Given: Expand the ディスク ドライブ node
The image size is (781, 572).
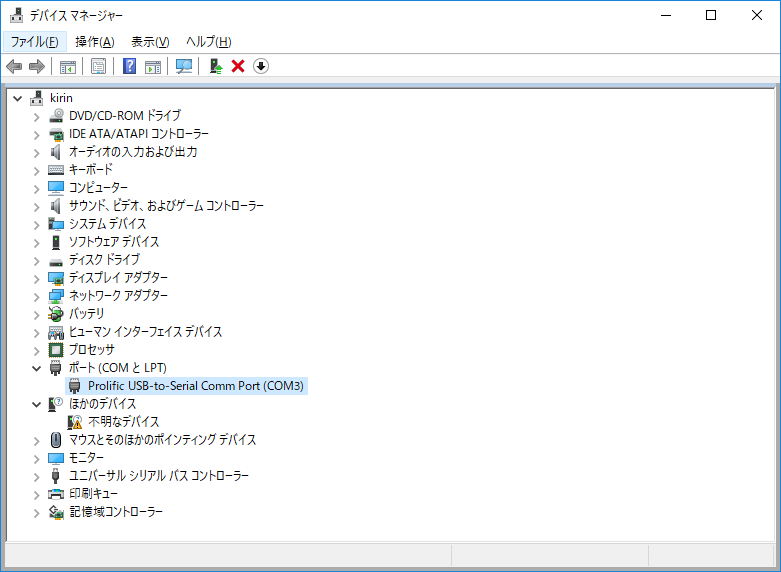Looking at the screenshot, I should tap(36, 260).
